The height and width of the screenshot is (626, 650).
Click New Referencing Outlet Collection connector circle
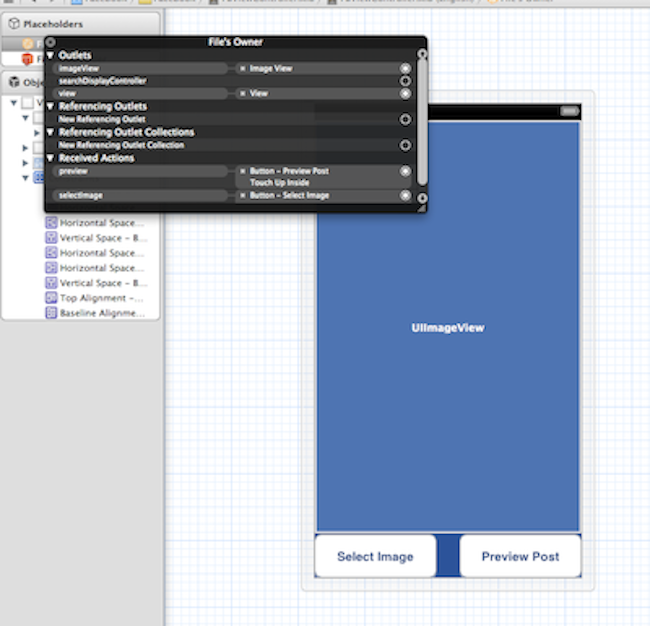405,145
